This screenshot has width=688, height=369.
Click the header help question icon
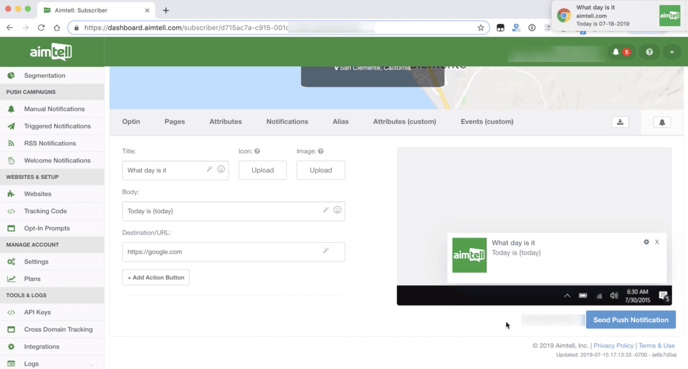coord(649,52)
